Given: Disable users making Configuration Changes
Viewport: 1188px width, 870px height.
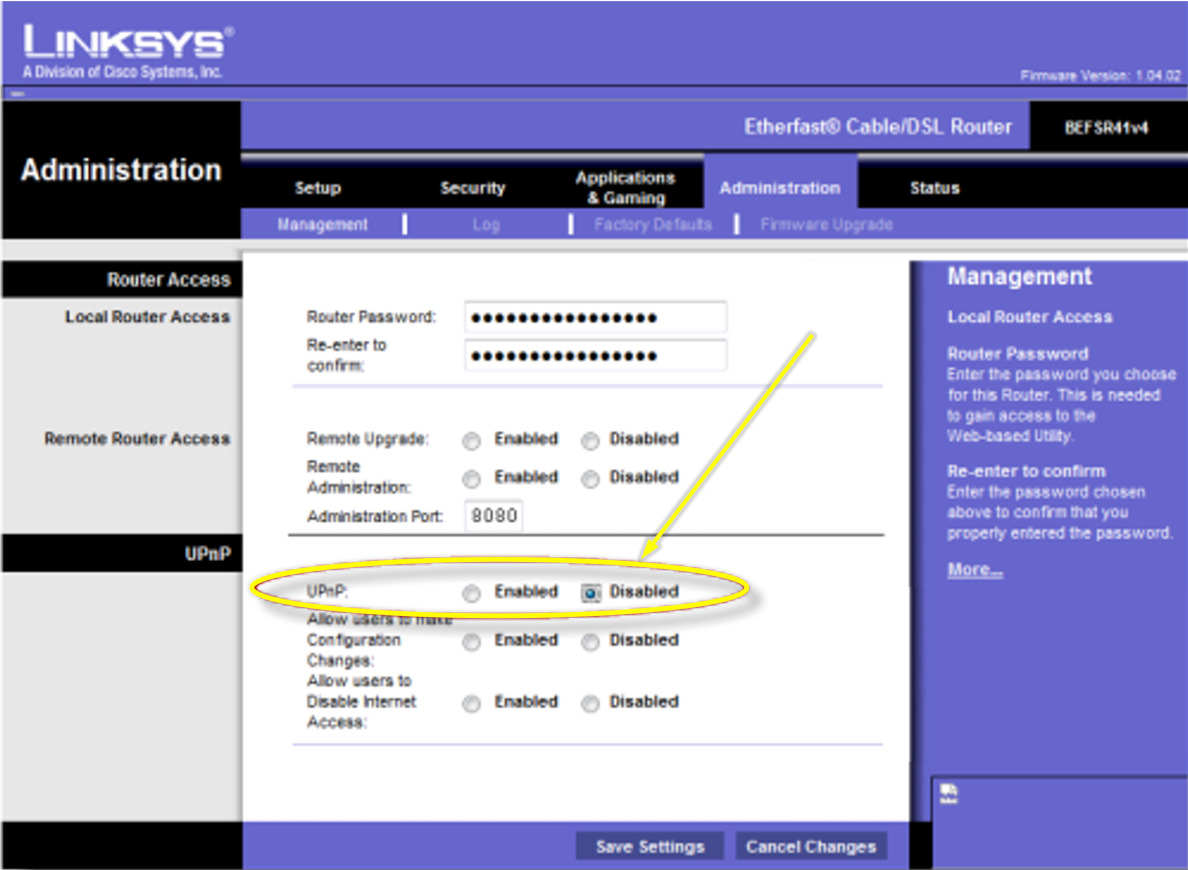Looking at the screenshot, I should point(590,642).
